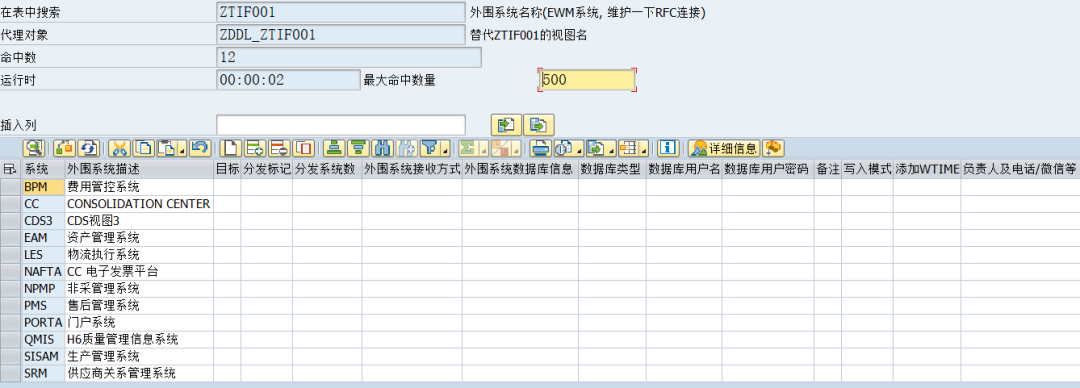Sort in ascending order icon
Image resolution: width=1080 pixels, height=388 pixels.
tap(334, 148)
